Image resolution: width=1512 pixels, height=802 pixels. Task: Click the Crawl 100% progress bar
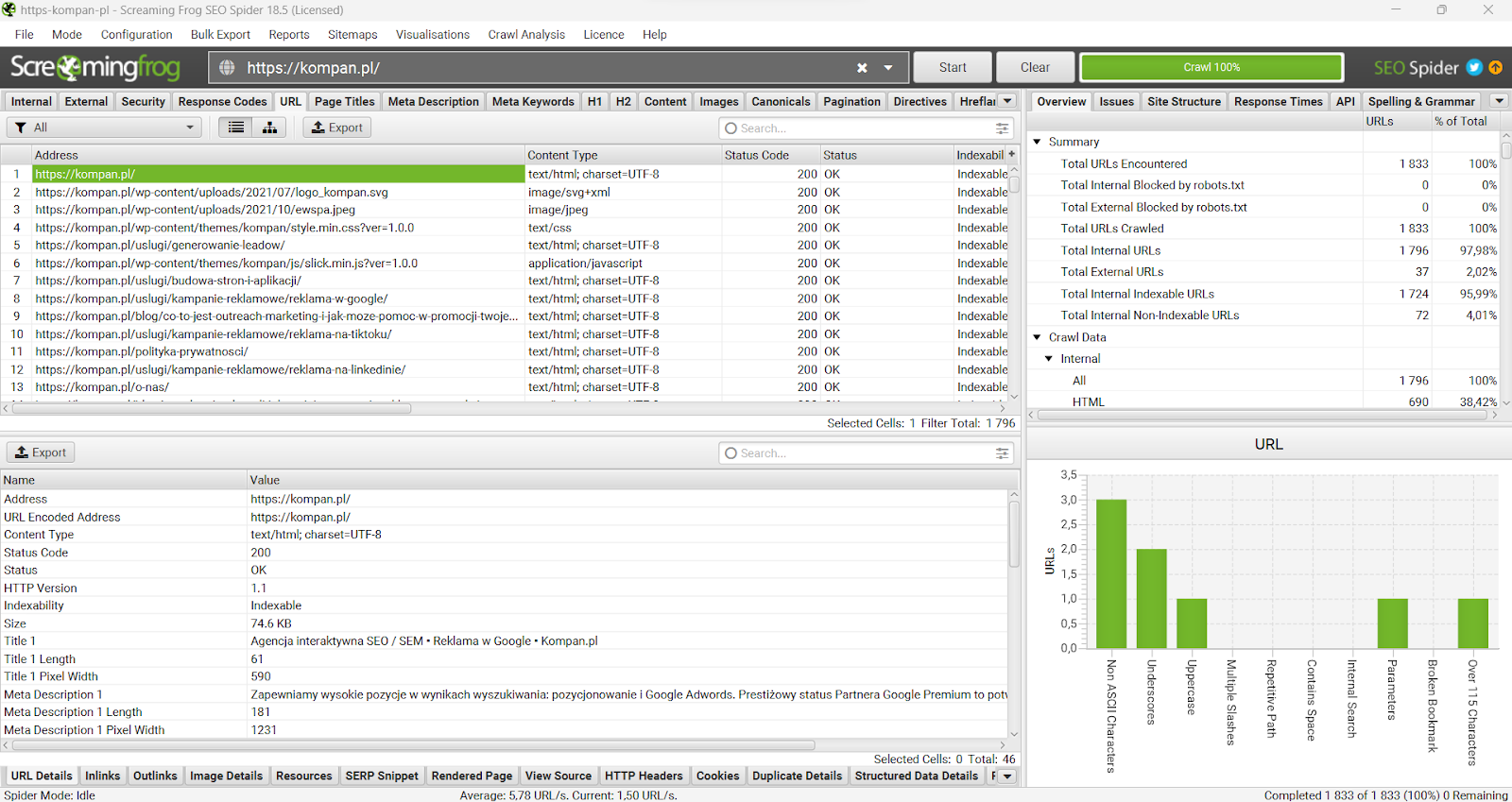[x=1211, y=67]
